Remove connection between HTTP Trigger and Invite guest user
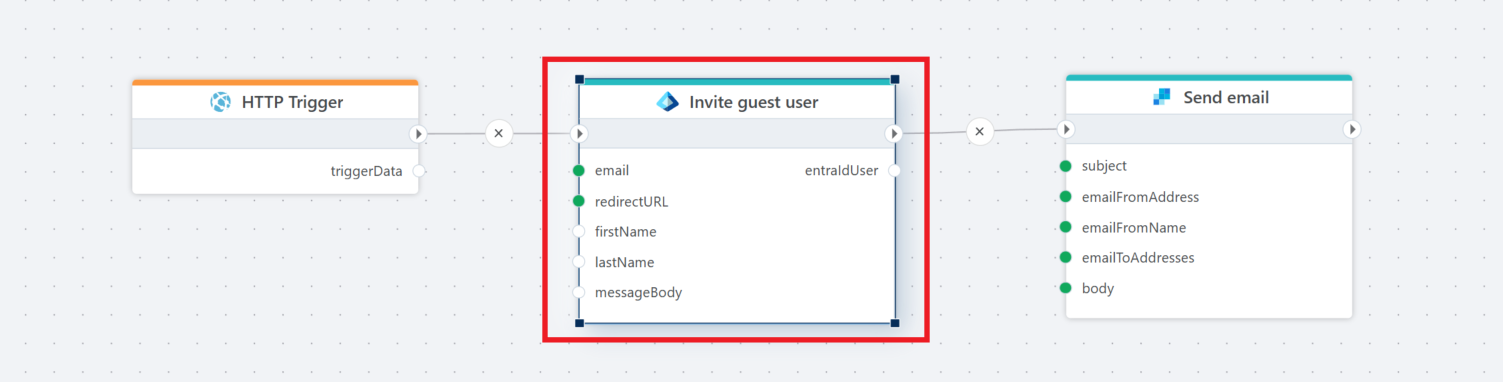 click(498, 133)
